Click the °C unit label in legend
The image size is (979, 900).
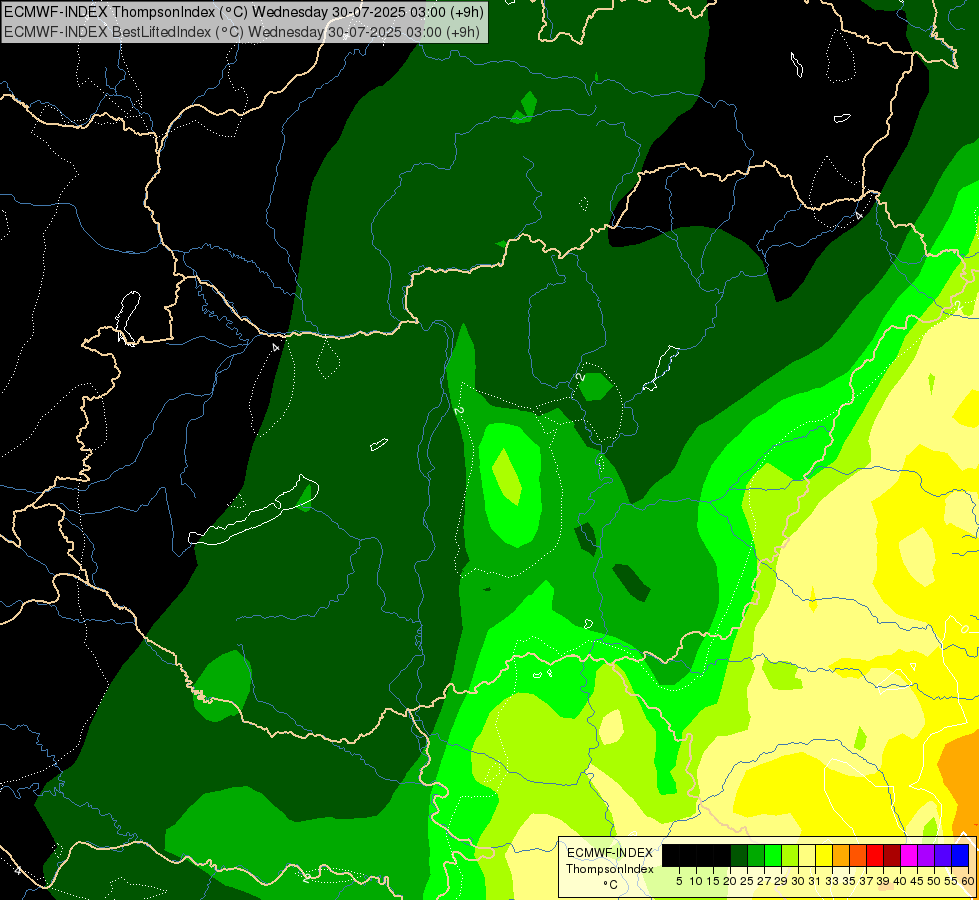[611, 885]
